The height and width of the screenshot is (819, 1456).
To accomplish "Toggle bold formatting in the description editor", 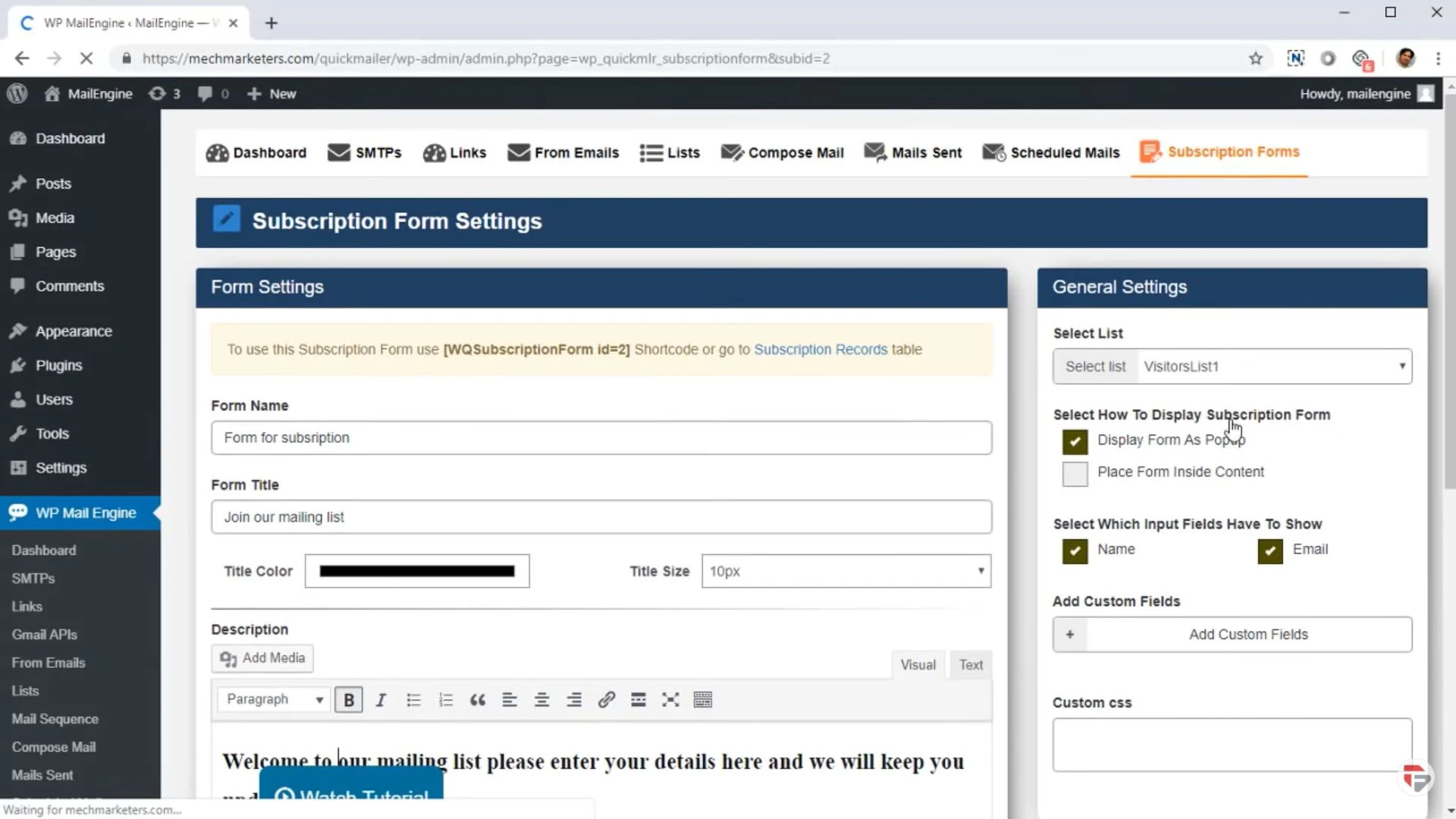I will click(x=348, y=699).
